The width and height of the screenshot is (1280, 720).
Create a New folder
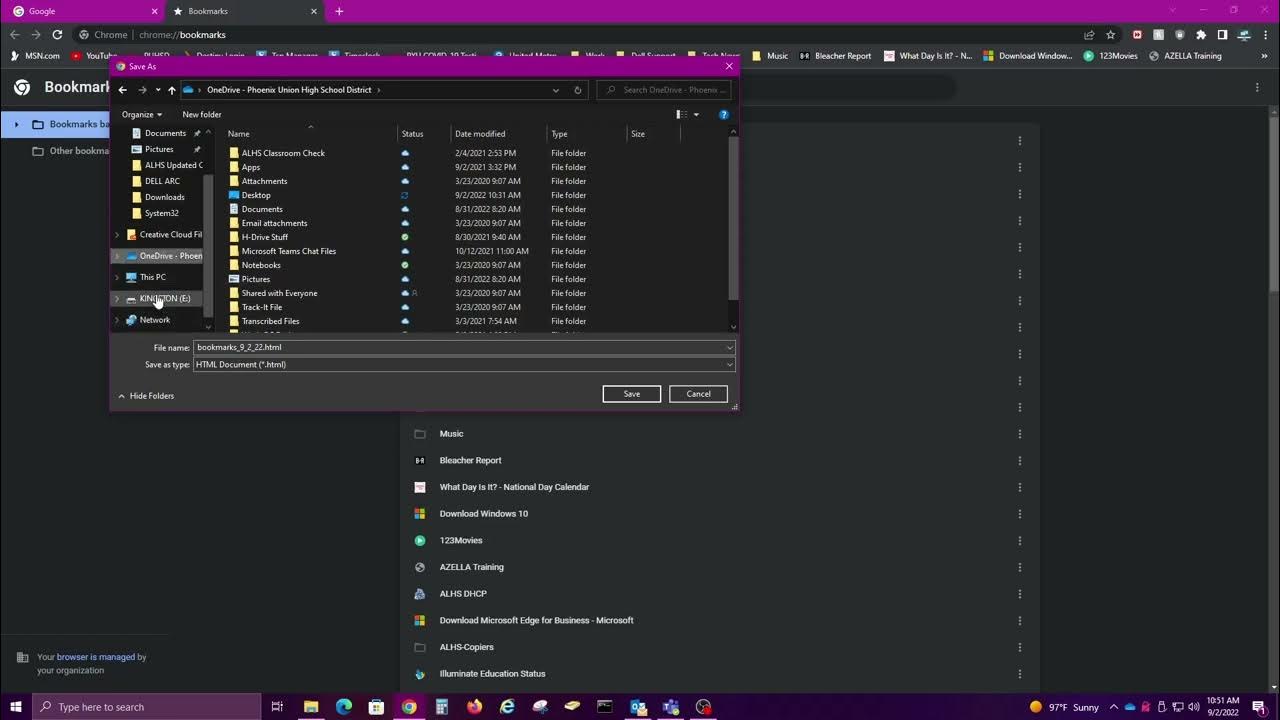point(202,115)
